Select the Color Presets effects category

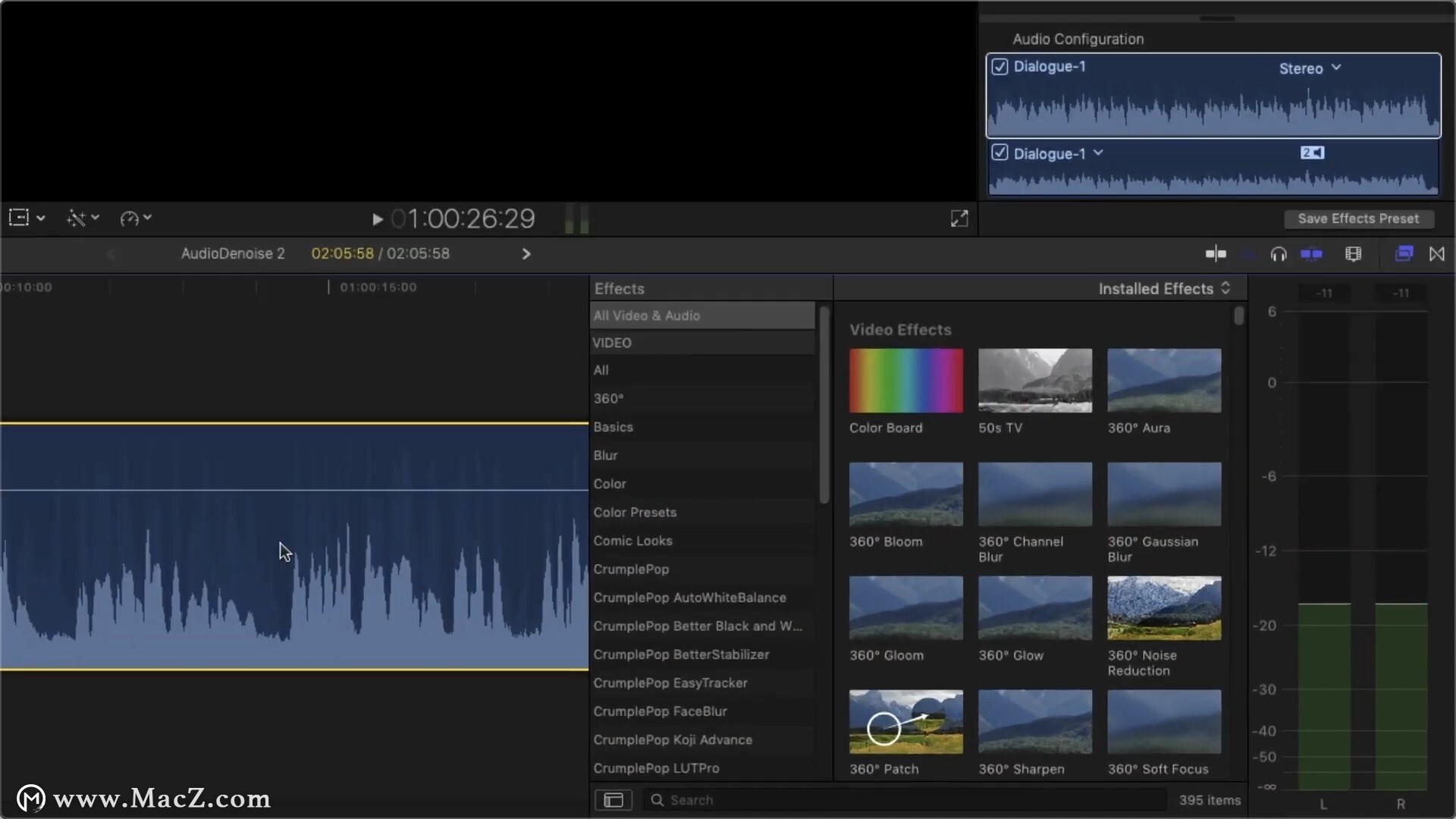click(635, 513)
